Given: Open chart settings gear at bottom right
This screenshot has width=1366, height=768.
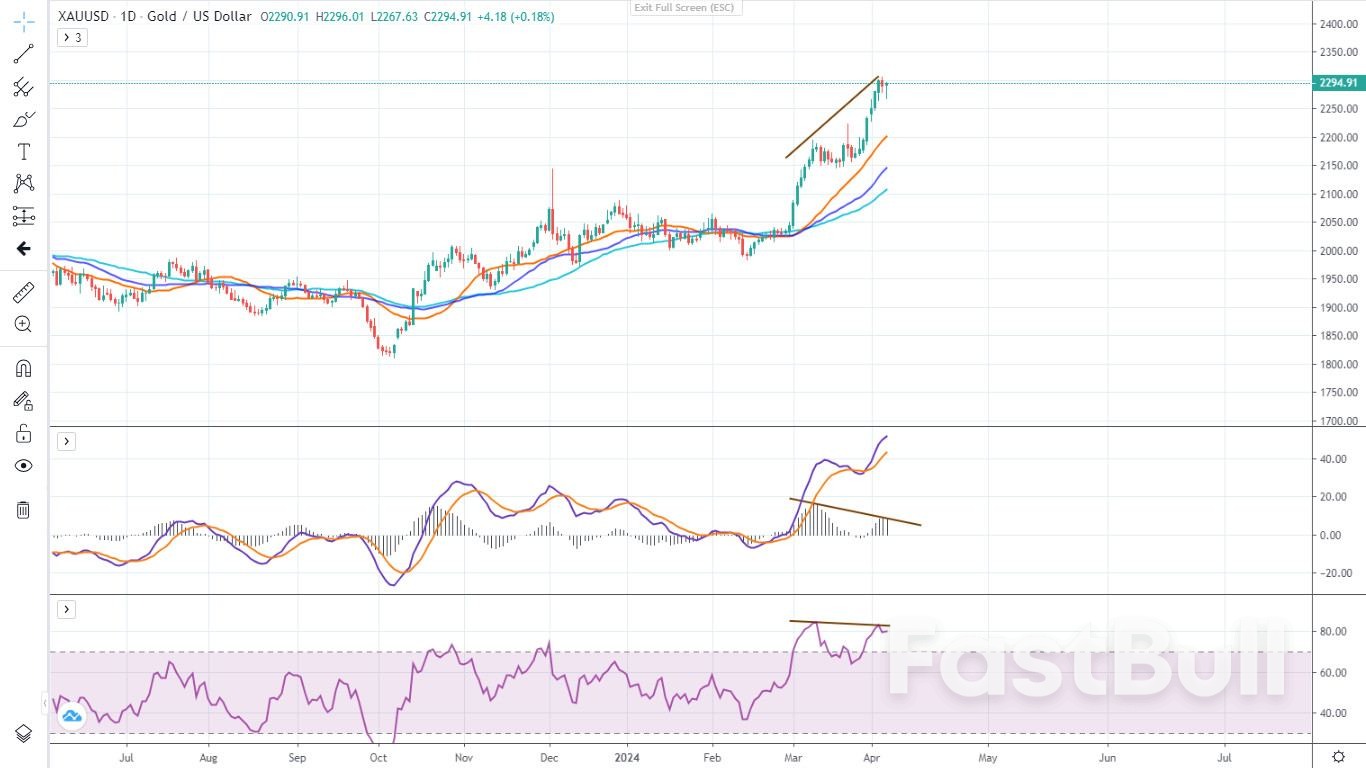Looking at the screenshot, I should tap(1338, 757).
